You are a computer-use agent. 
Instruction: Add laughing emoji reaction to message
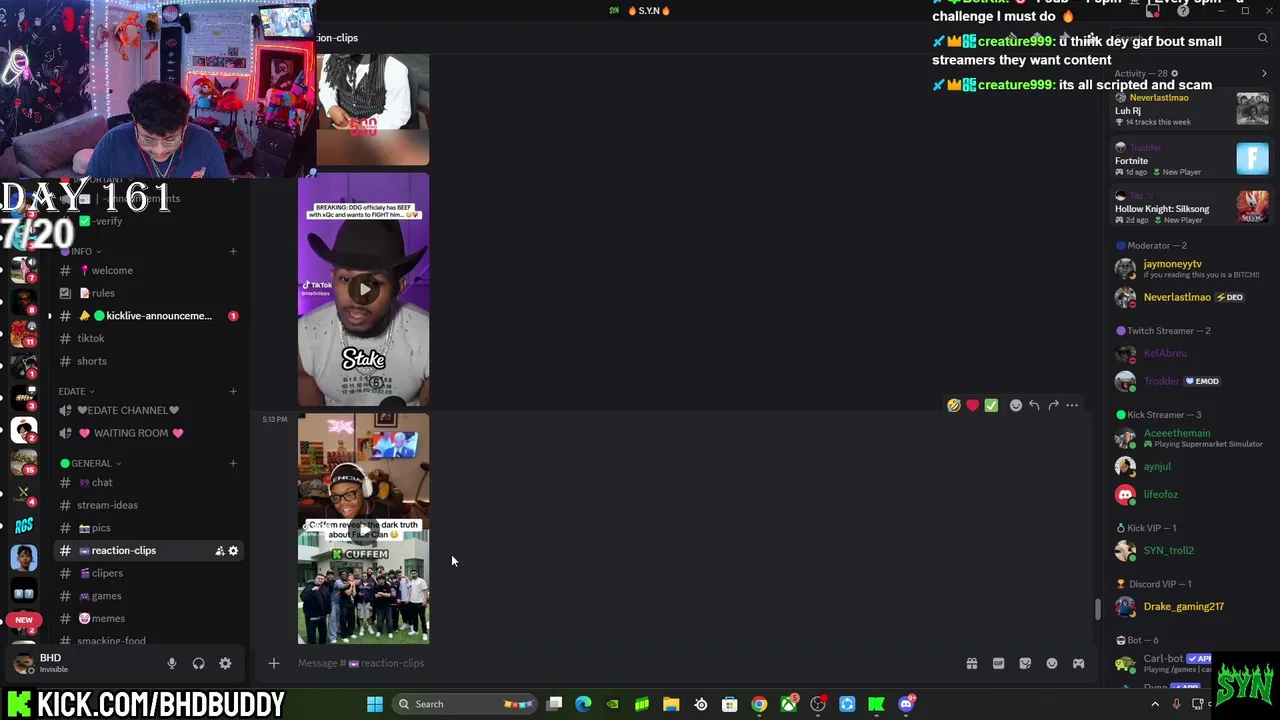click(954, 405)
